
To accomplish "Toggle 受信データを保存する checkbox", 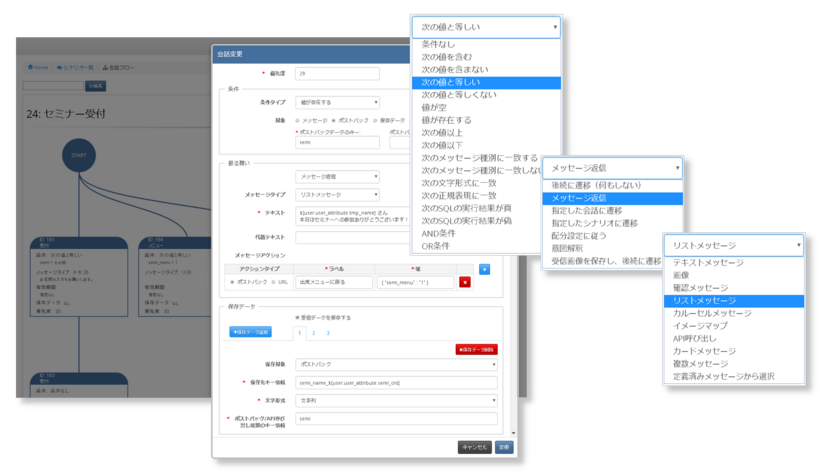I will tap(298, 317).
